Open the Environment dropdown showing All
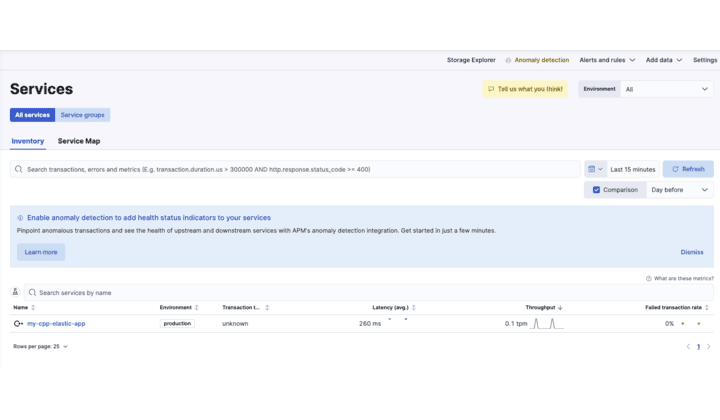The width and height of the screenshot is (720, 420). pos(666,89)
